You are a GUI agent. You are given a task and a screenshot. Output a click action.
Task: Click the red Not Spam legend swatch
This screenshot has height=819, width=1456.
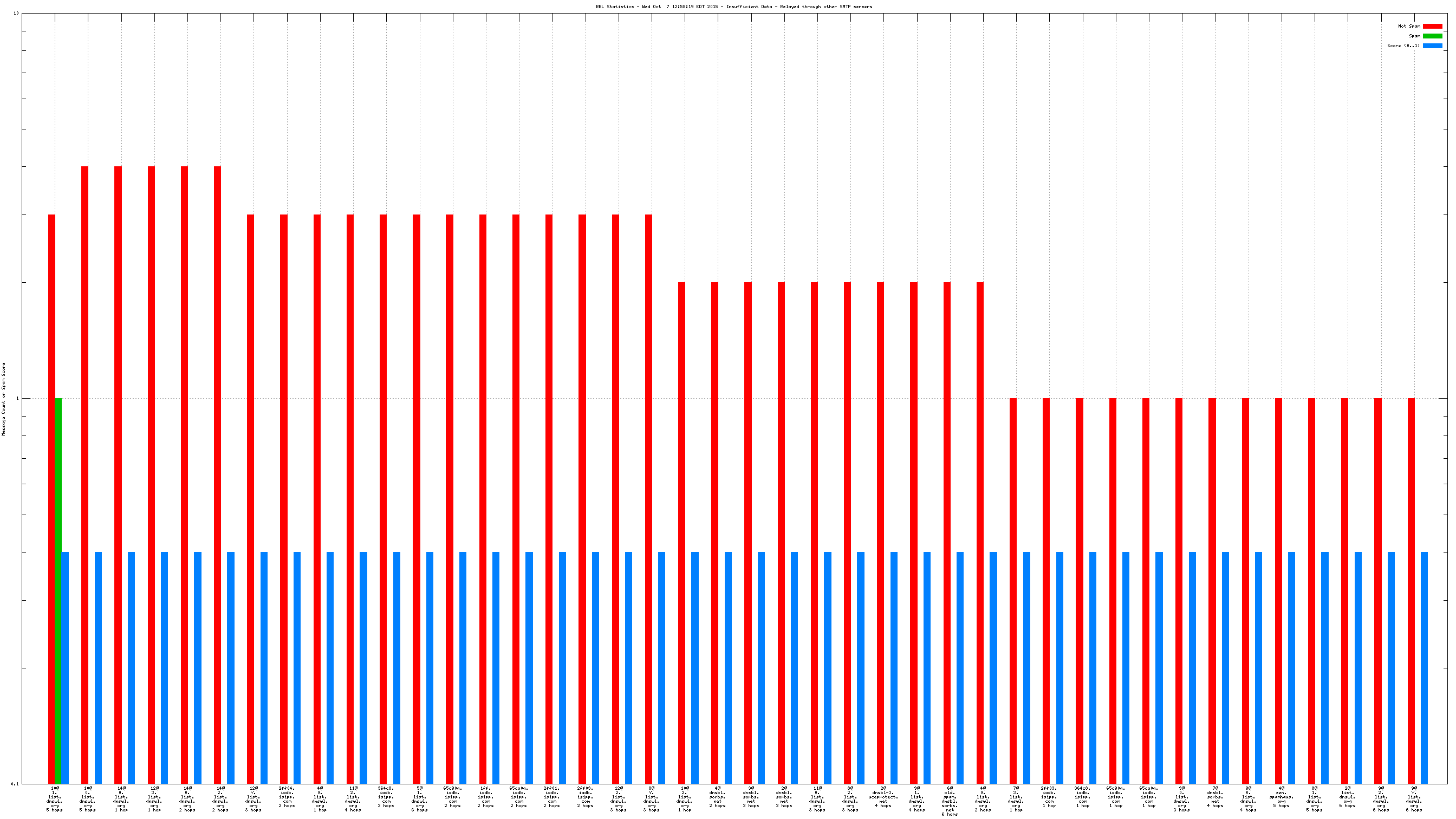coord(1432,26)
